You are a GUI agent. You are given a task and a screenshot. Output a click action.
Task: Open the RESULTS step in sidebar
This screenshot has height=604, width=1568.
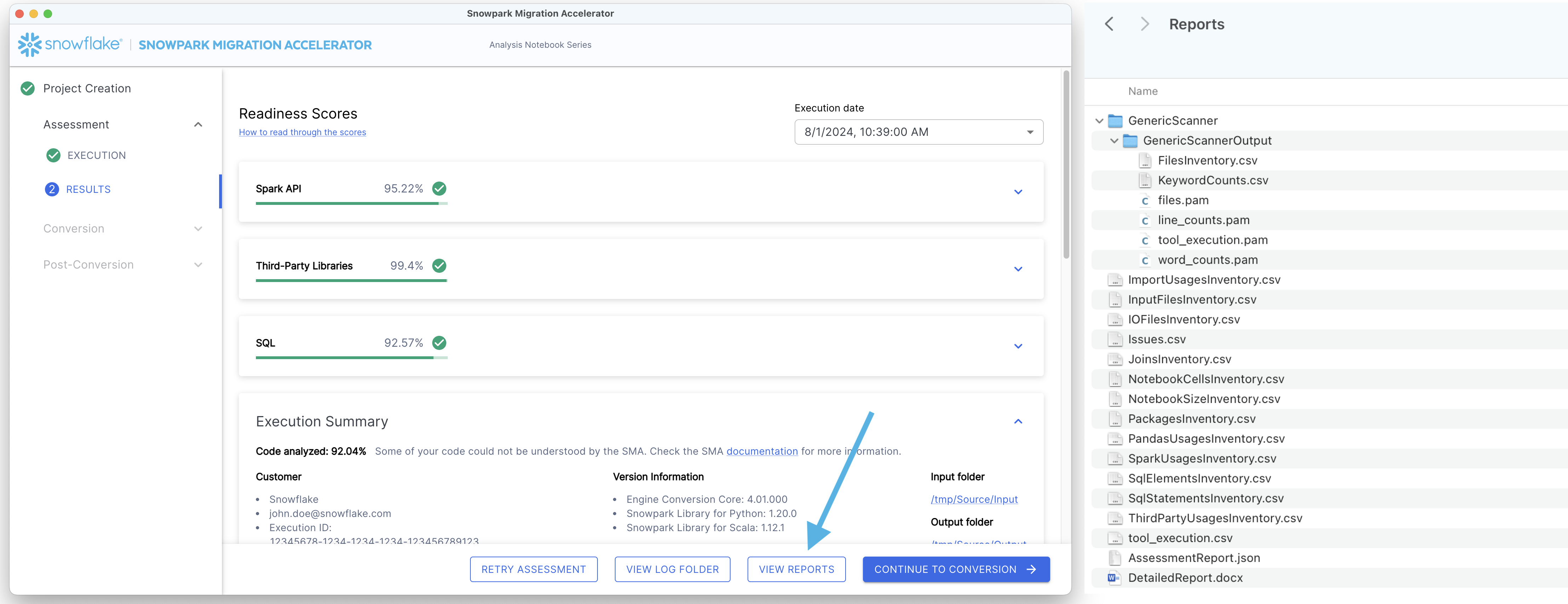pos(88,189)
